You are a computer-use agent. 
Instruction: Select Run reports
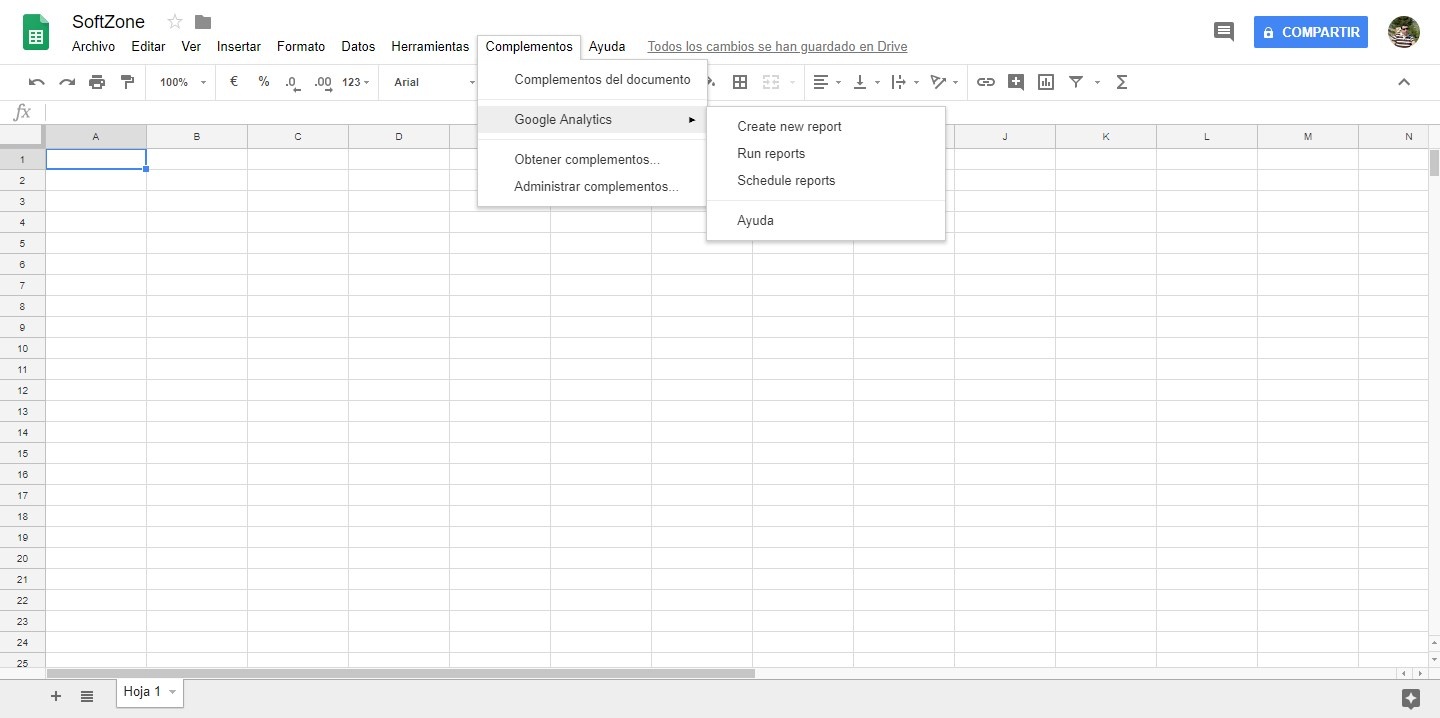click(x=826, y=154)
